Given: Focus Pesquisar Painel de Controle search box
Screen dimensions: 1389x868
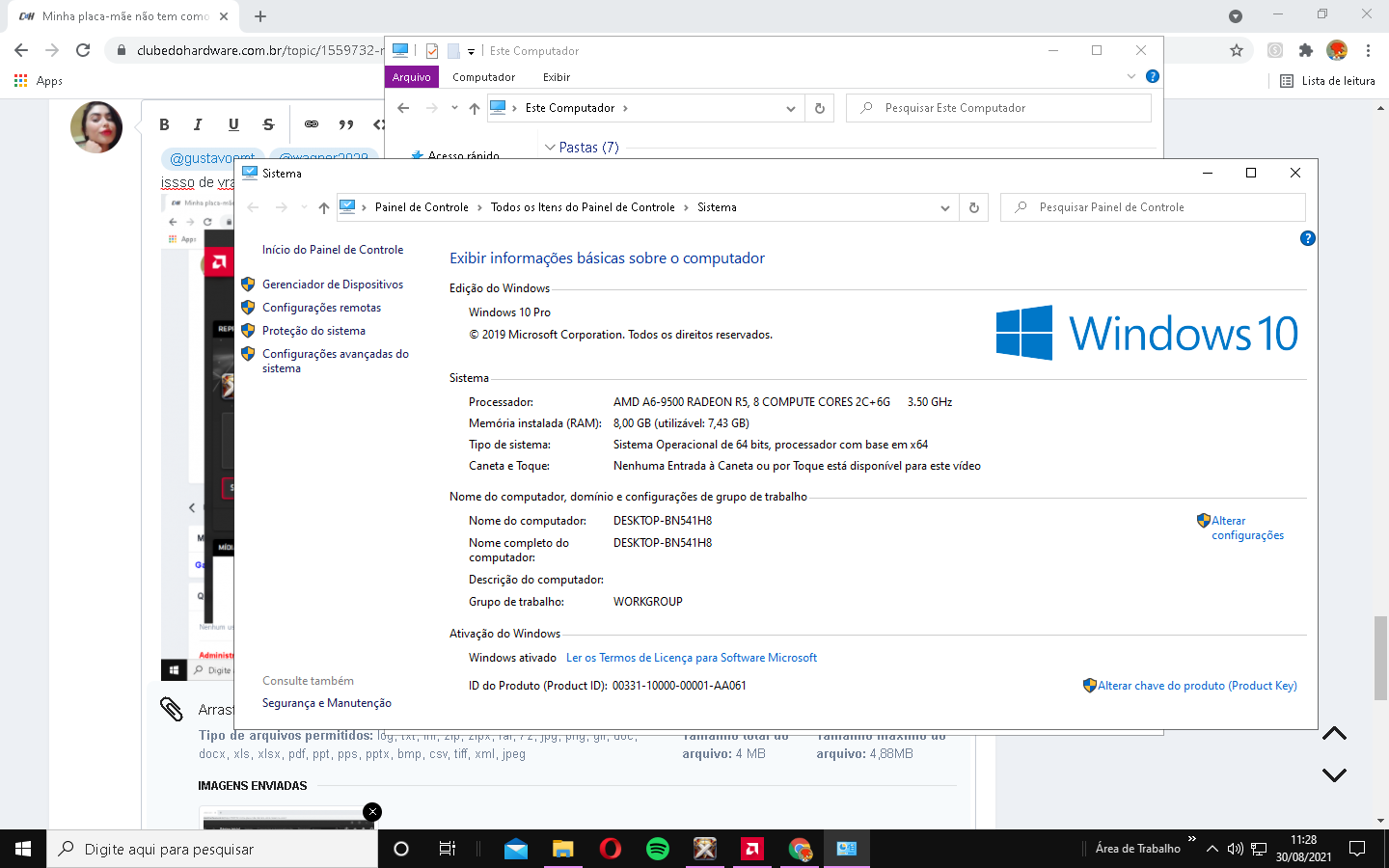Looking at the screenshot, I should (1154, 207).
